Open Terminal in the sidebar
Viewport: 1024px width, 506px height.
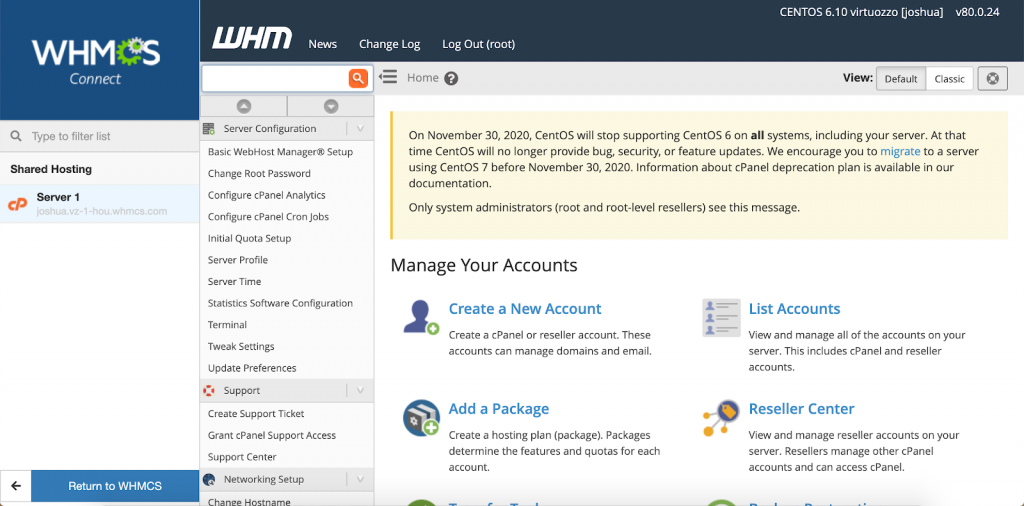(227, 324)
